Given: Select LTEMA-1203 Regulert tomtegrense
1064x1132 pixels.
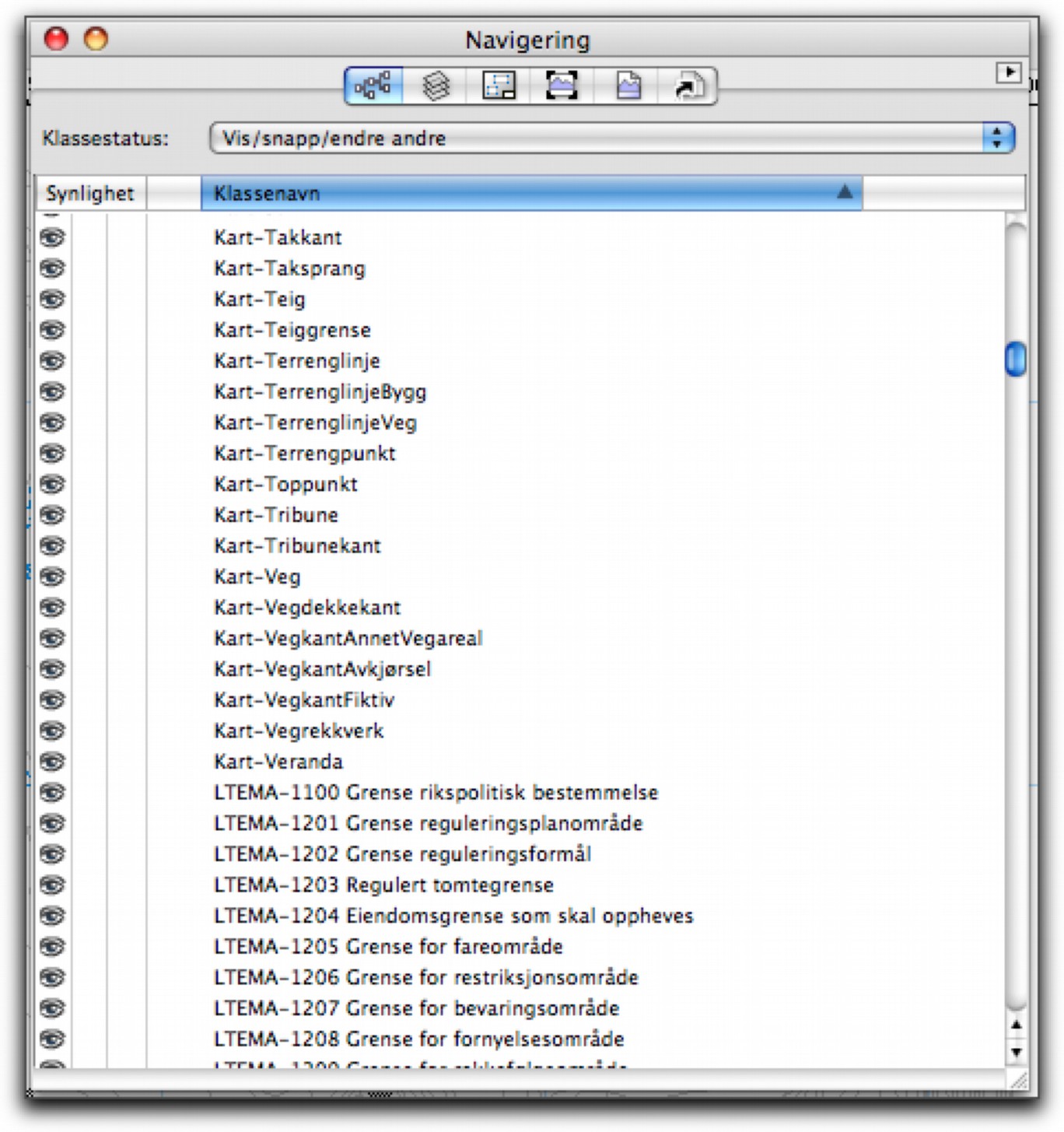Looking at the screenshot, I should pyautogui.click(x=383, y=885).
